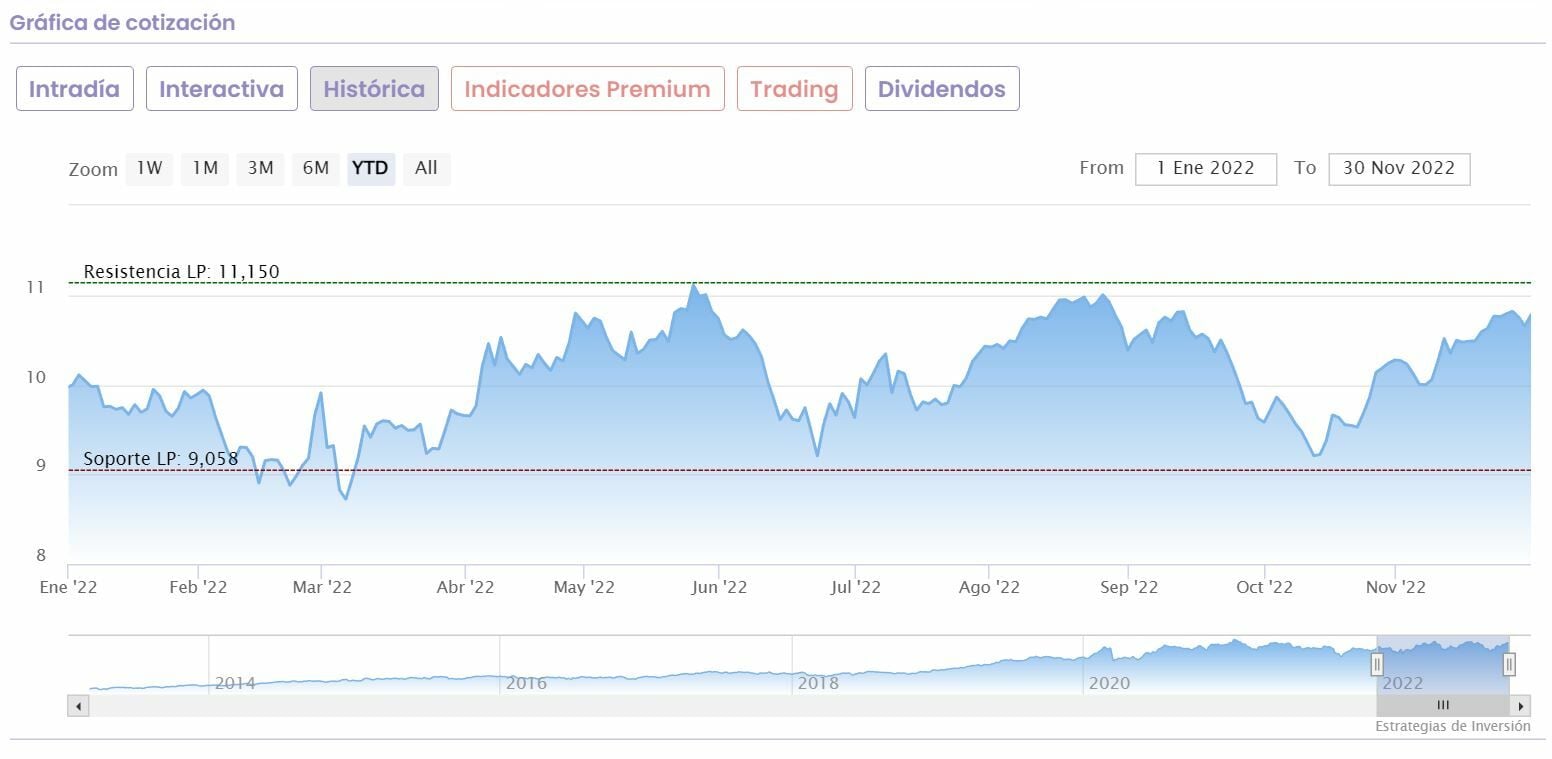Open the Indicadores Premium tab

click(x=587, y=89)
